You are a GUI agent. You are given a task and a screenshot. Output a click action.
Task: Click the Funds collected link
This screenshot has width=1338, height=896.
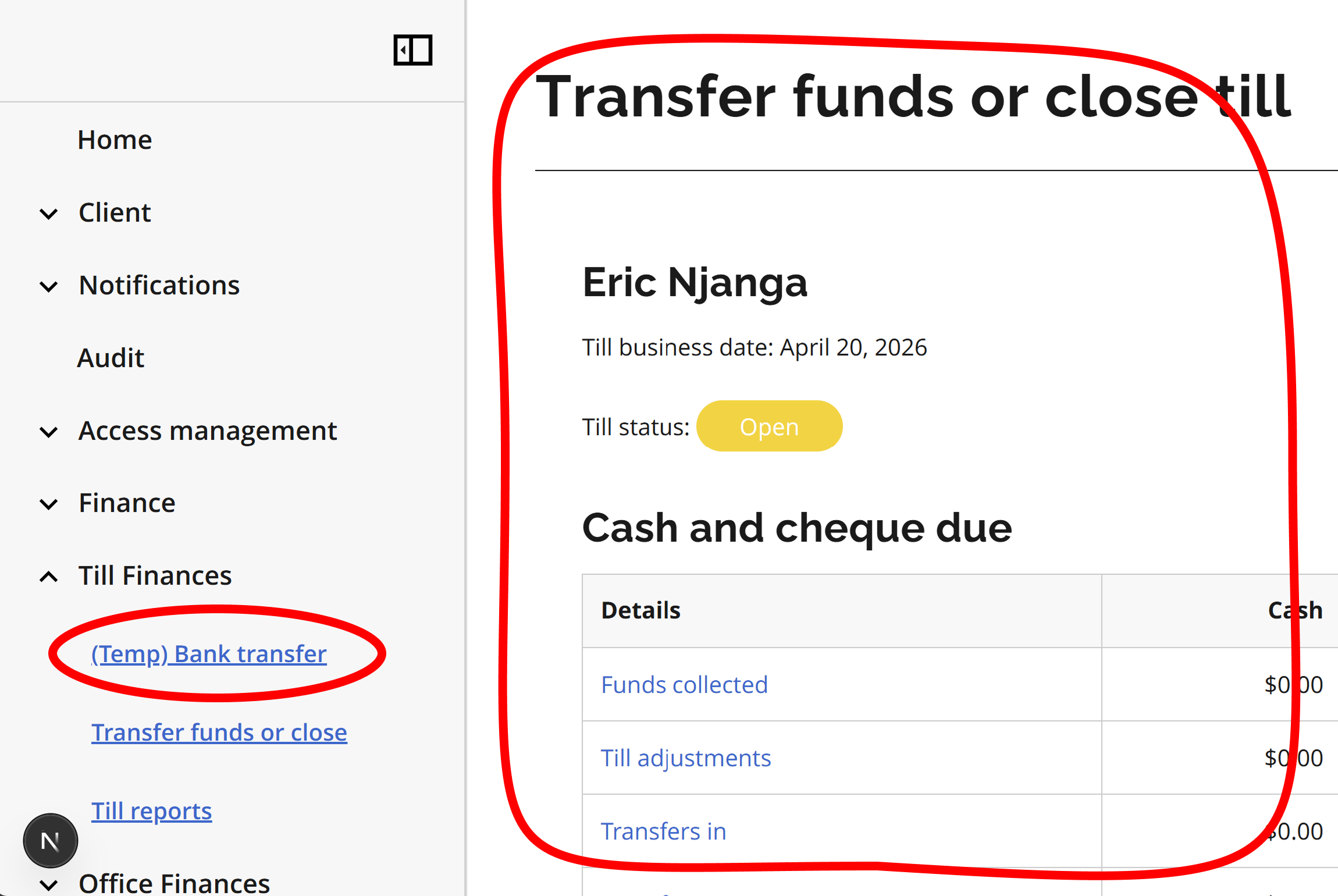click(684, 685)
